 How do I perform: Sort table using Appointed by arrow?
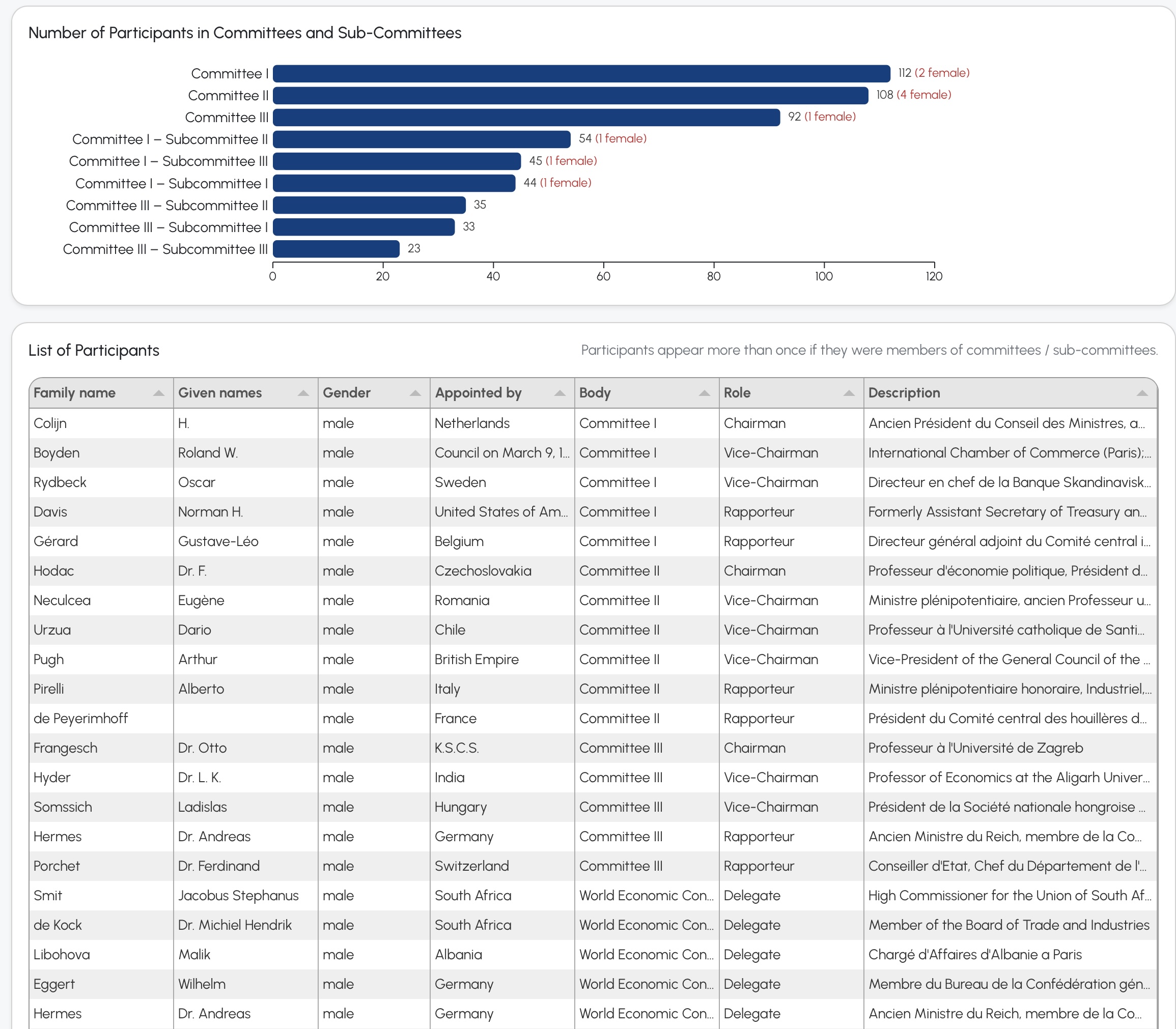(559, 393)
